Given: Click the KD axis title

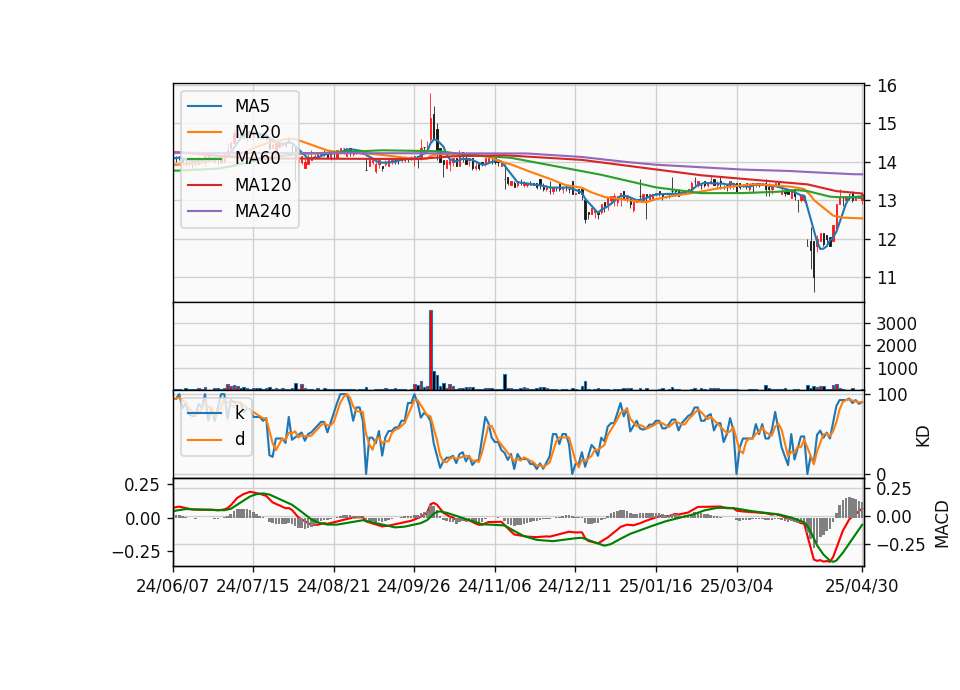Looking at the screenshot, I should [x=923, y=437].
